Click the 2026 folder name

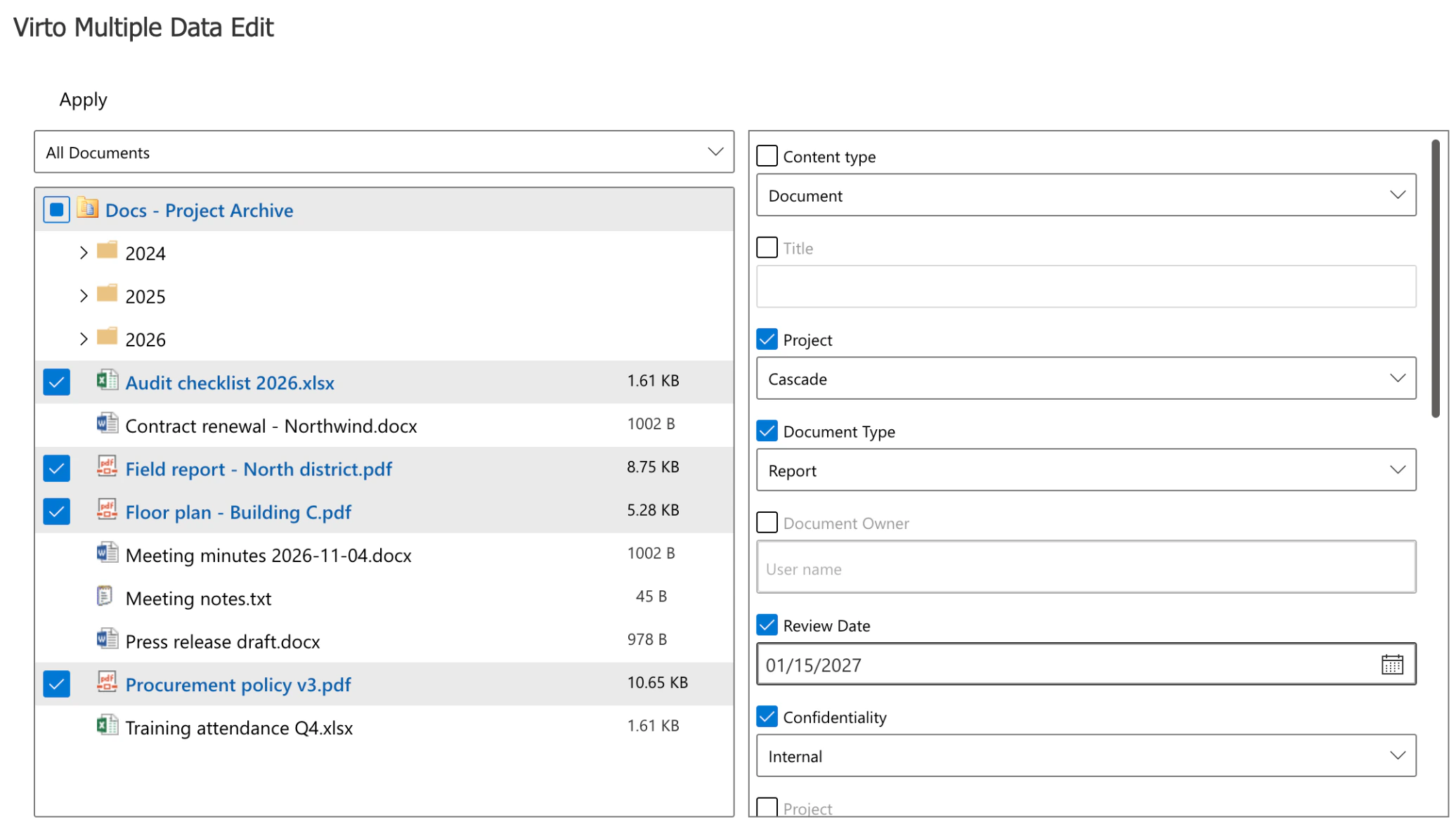[145, 340]
